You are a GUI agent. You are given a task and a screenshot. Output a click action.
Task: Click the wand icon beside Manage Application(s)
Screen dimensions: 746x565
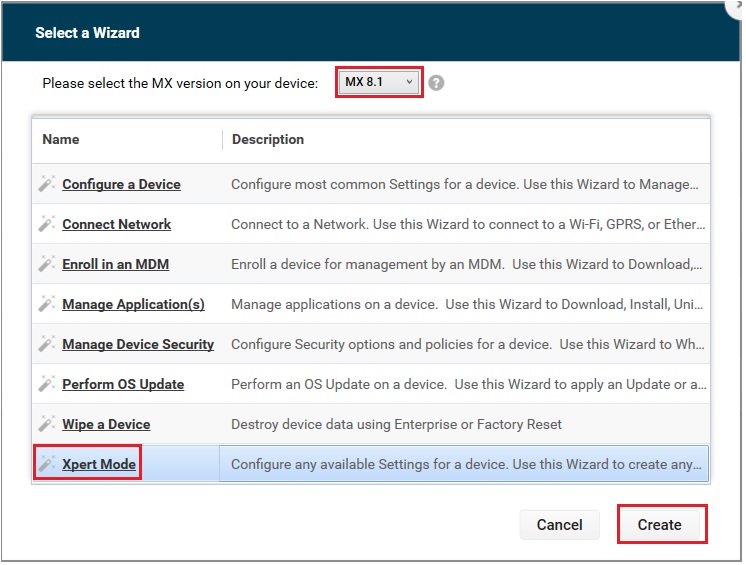pos(47,303)
